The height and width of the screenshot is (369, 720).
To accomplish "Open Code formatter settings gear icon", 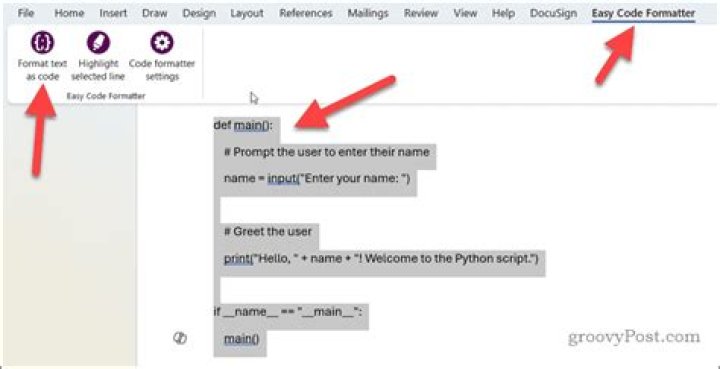I will [162, 43].
